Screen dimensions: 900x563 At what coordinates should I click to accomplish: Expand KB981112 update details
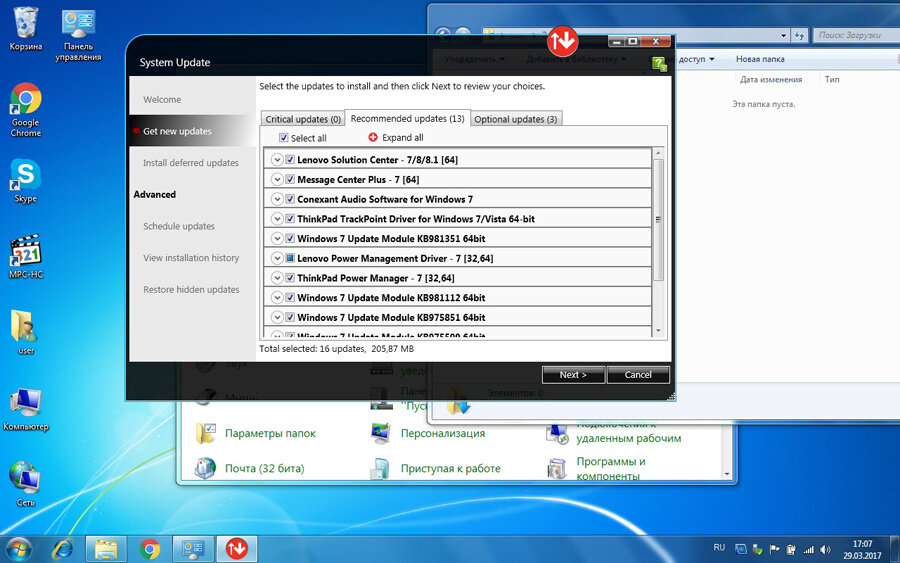pyautogui.click(x=277, y=297)
